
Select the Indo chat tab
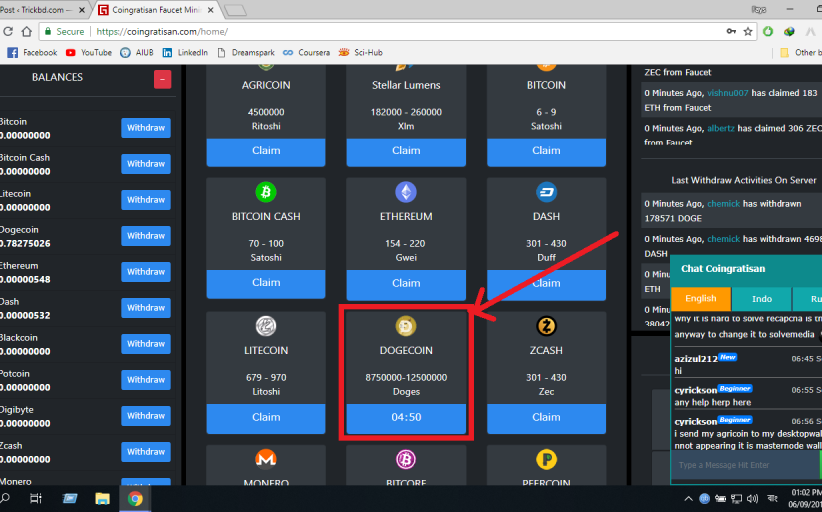[762, 298]
